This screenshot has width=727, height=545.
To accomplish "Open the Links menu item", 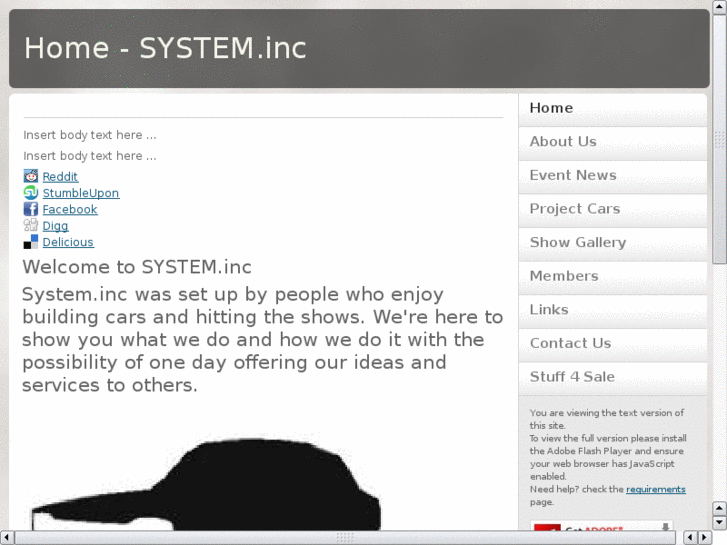I will (x=549, y=310).
